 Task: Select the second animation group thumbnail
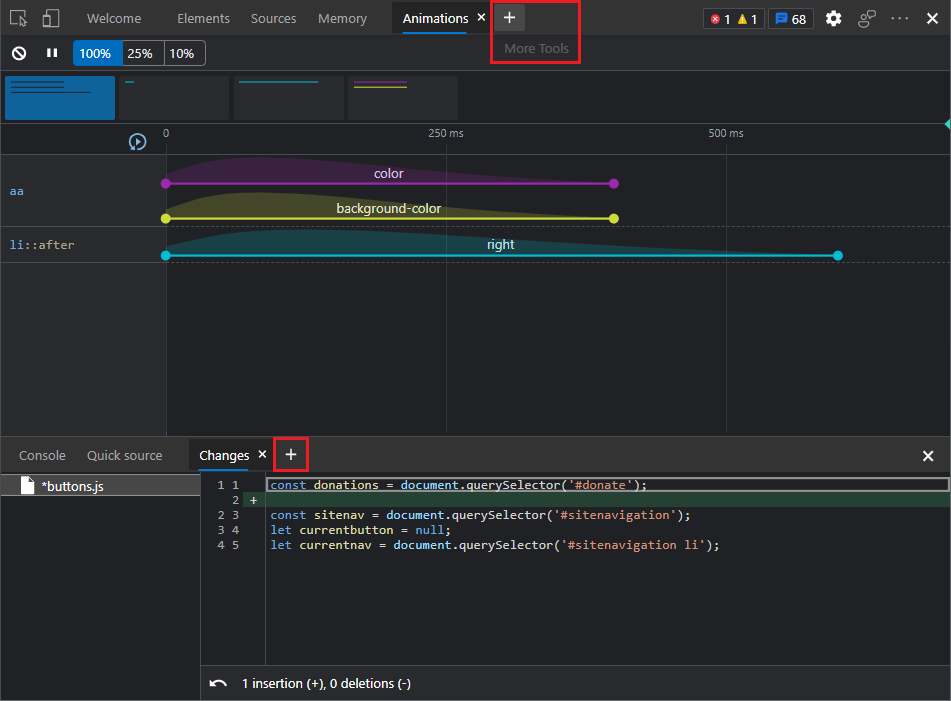(174, 98)
